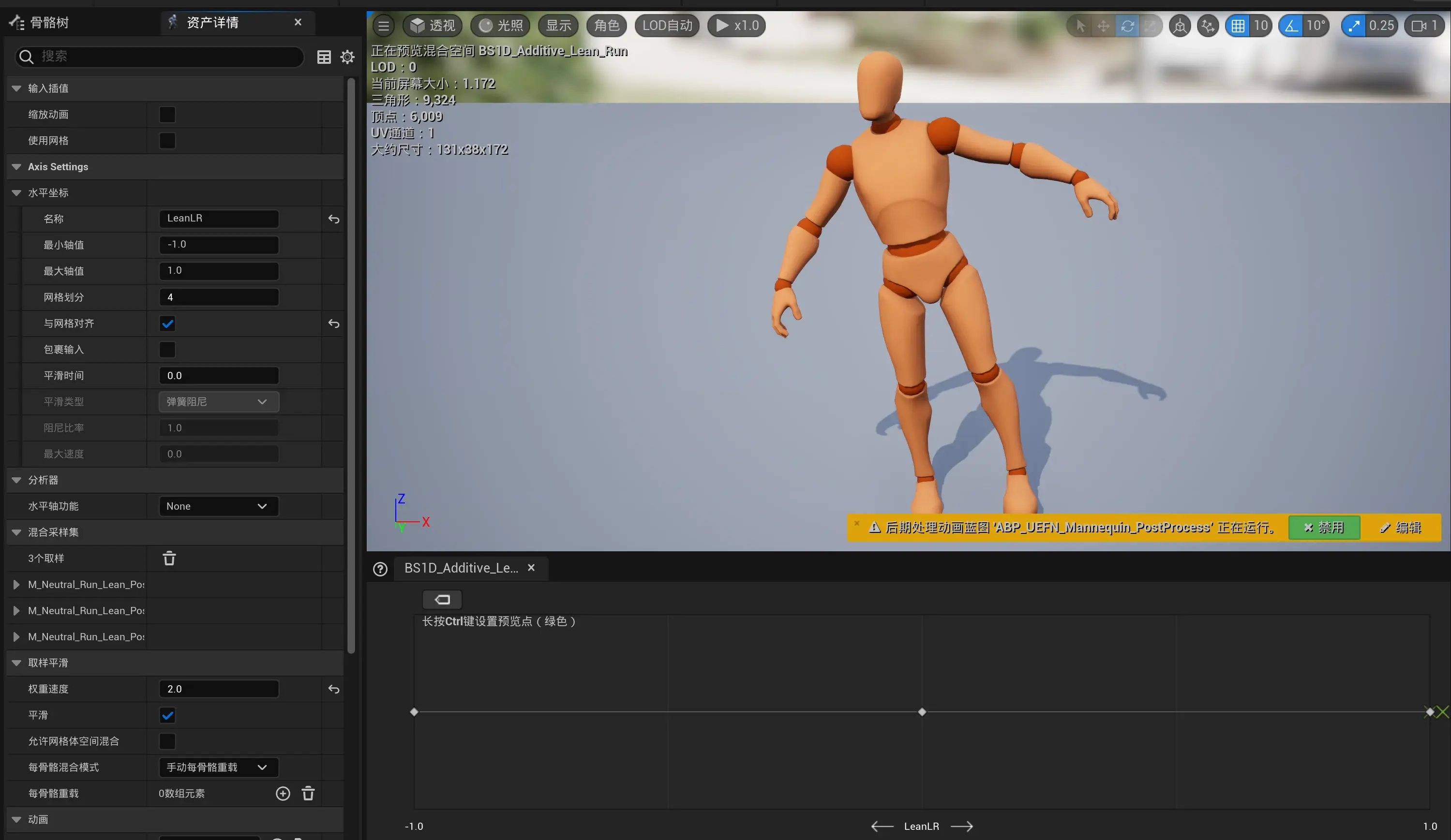Open the 水平轴功能 None dropdown
The height and width of the screenshot is (840, 1451).
click(x=216, y=506)
